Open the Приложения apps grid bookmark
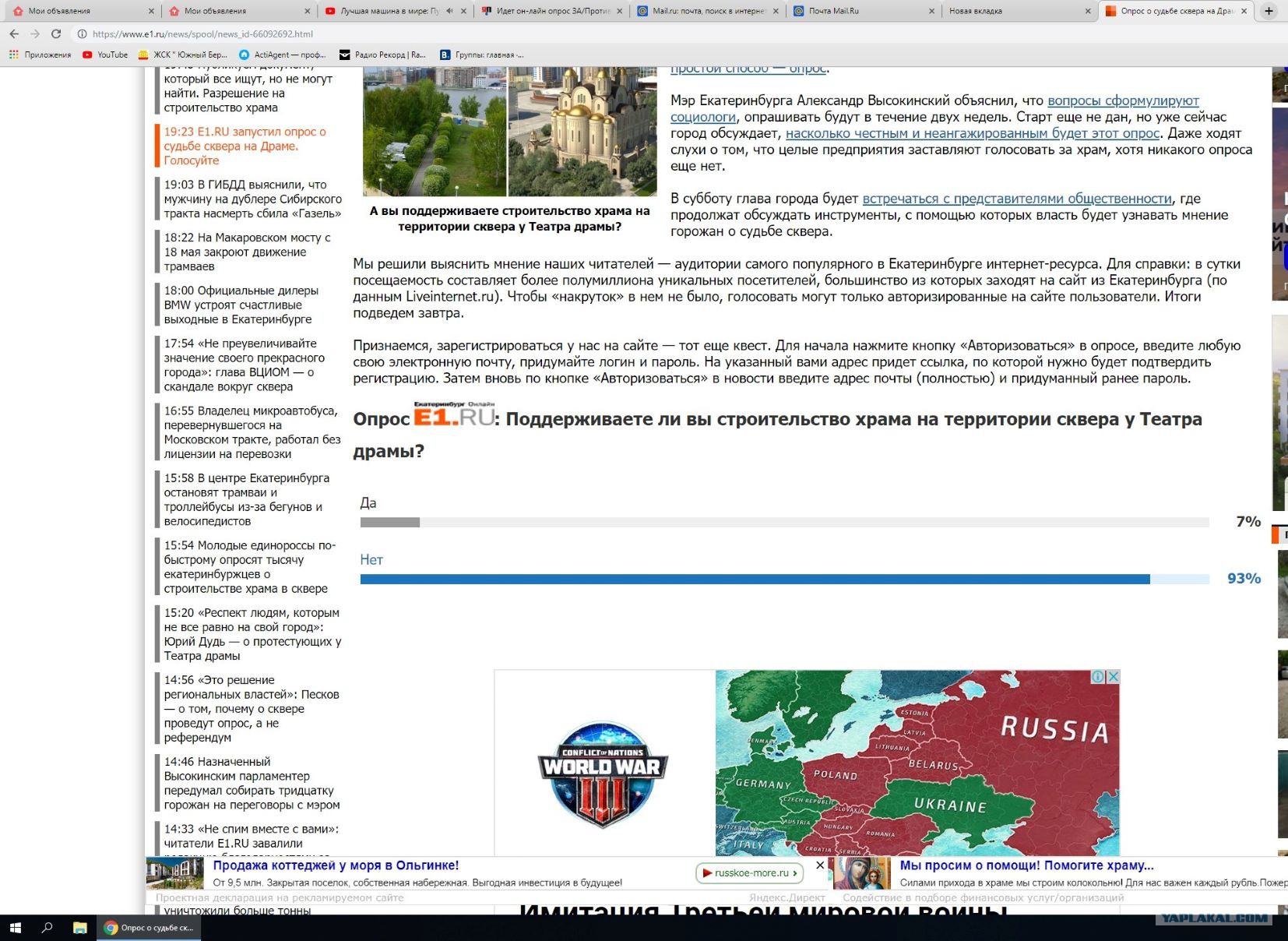1288x941 pixels. coord(40,55)
